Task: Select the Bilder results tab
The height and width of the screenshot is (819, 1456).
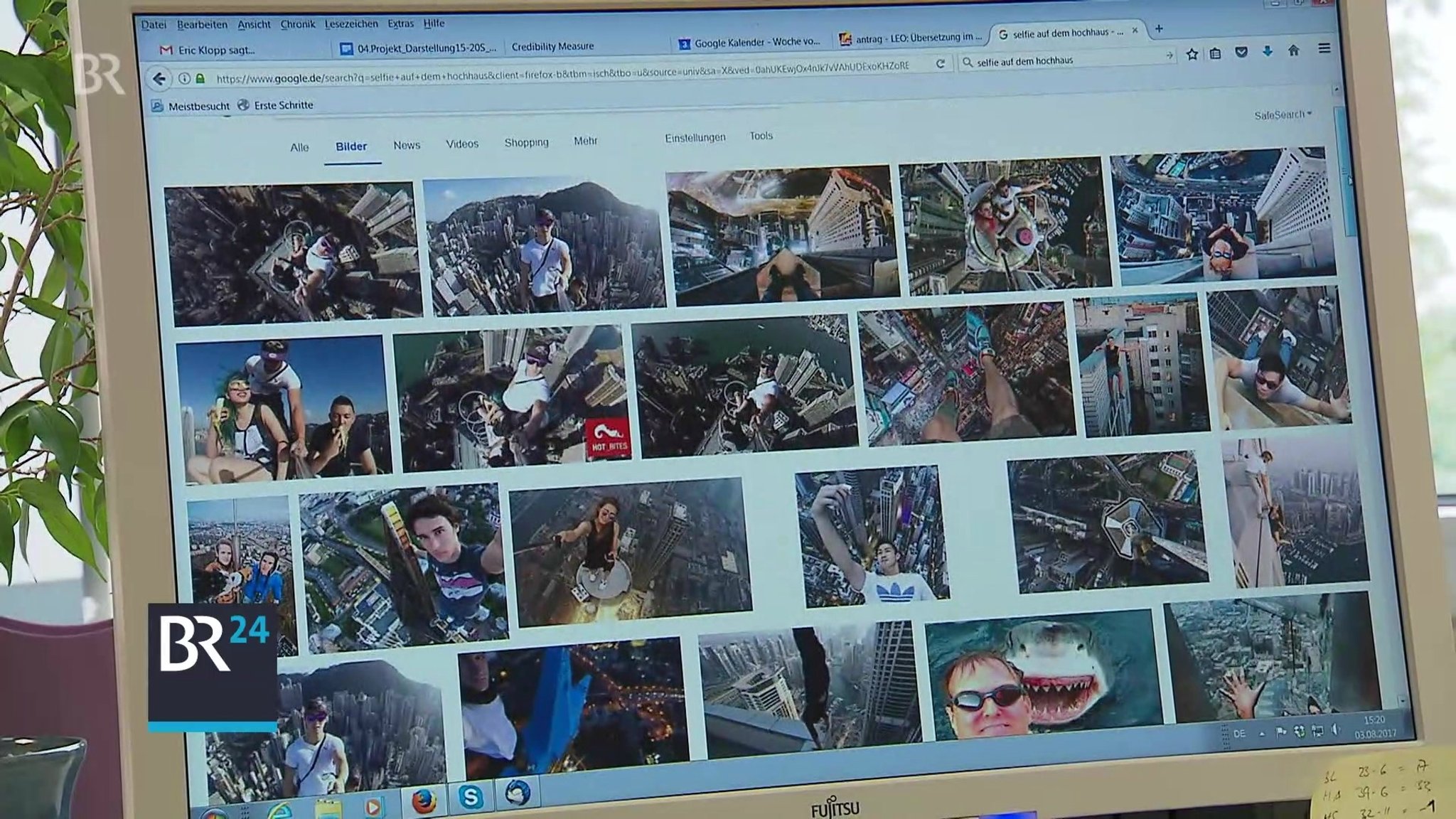Action: (351, 146)
